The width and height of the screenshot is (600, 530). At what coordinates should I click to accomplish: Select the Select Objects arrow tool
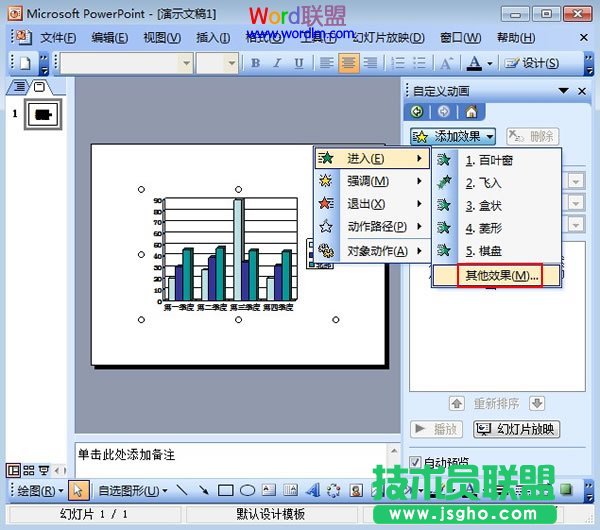(78, 490)
